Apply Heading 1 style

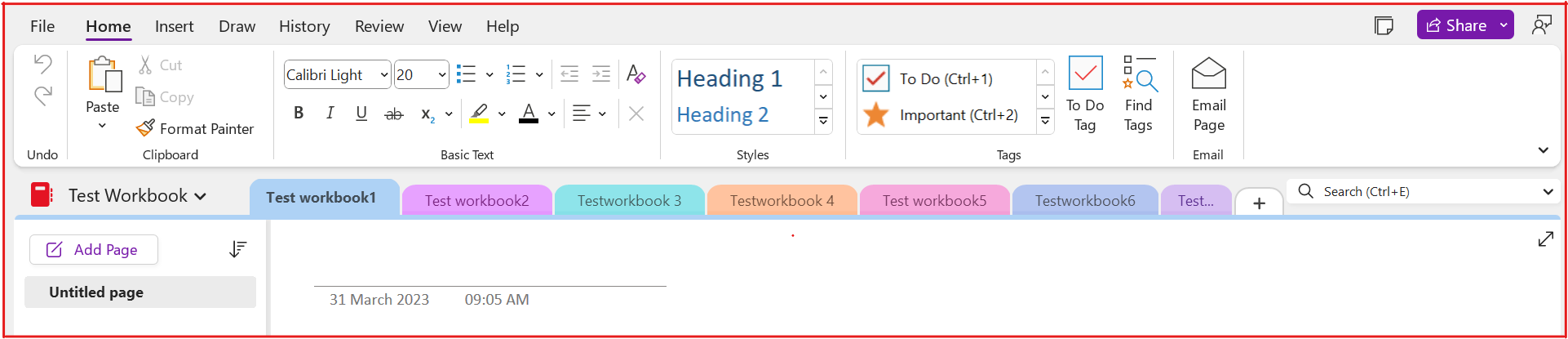(x=729, y=78)
